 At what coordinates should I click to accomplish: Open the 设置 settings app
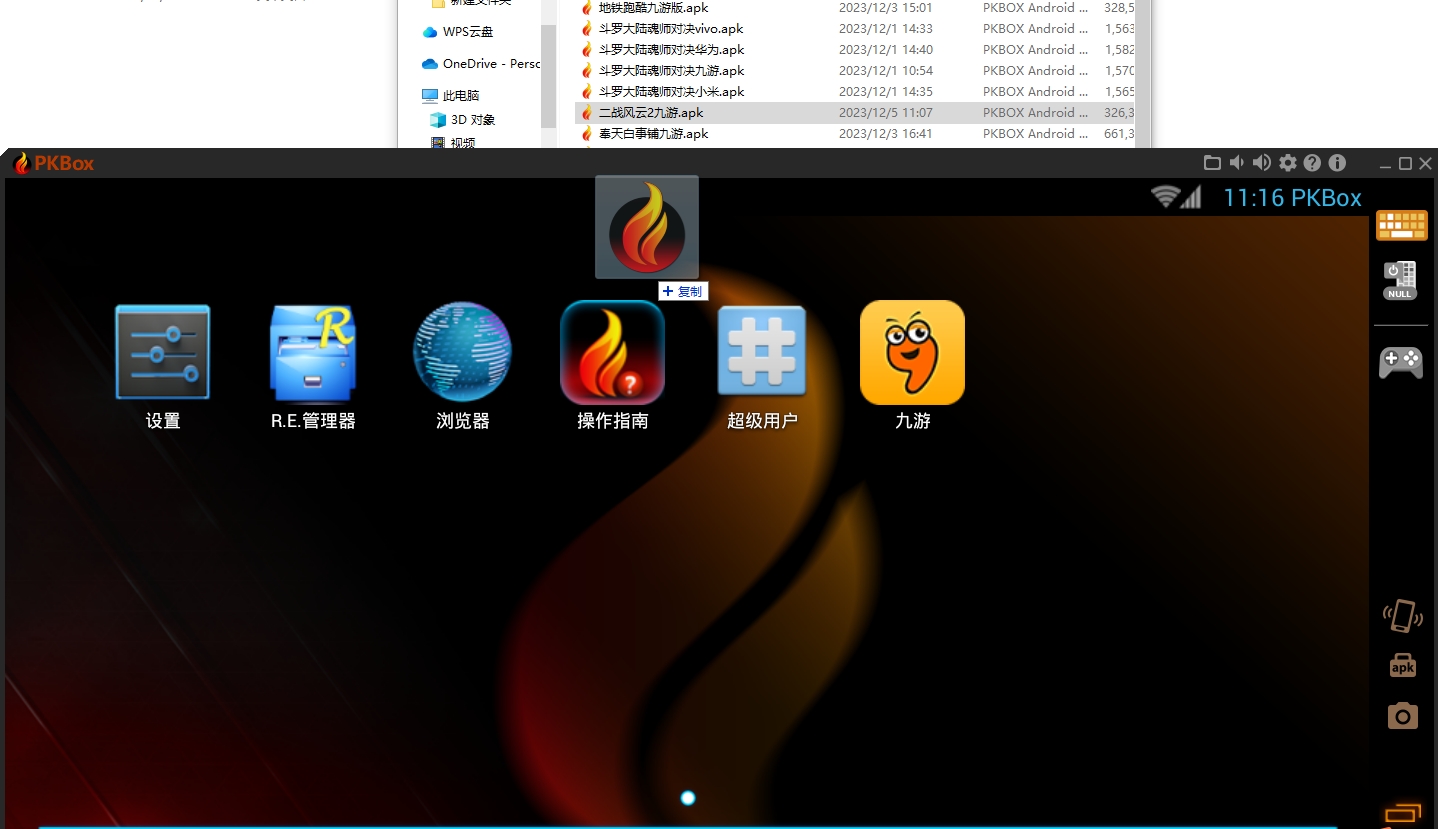point(163,353)
